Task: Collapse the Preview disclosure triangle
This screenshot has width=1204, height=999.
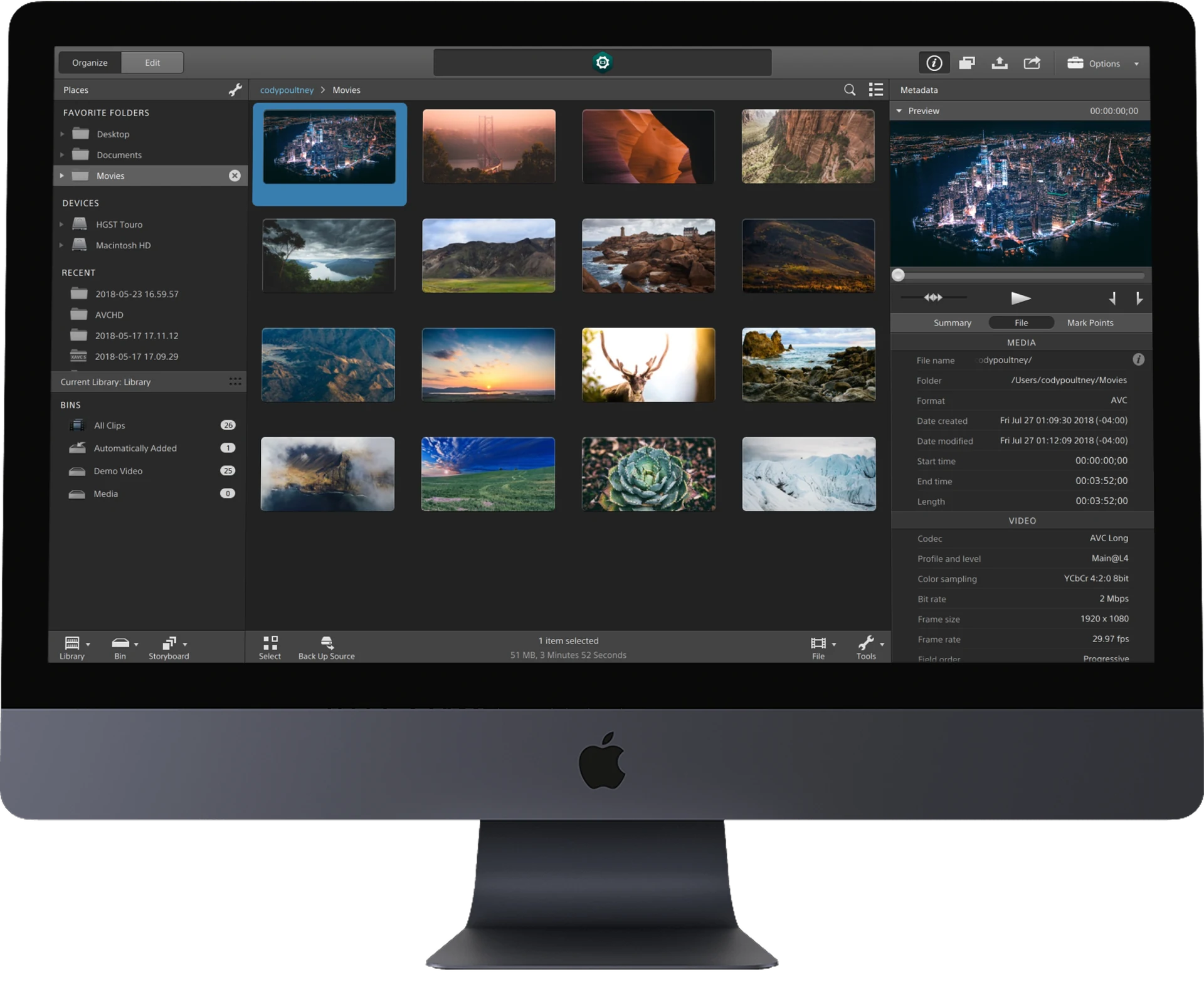Action: 899,111
